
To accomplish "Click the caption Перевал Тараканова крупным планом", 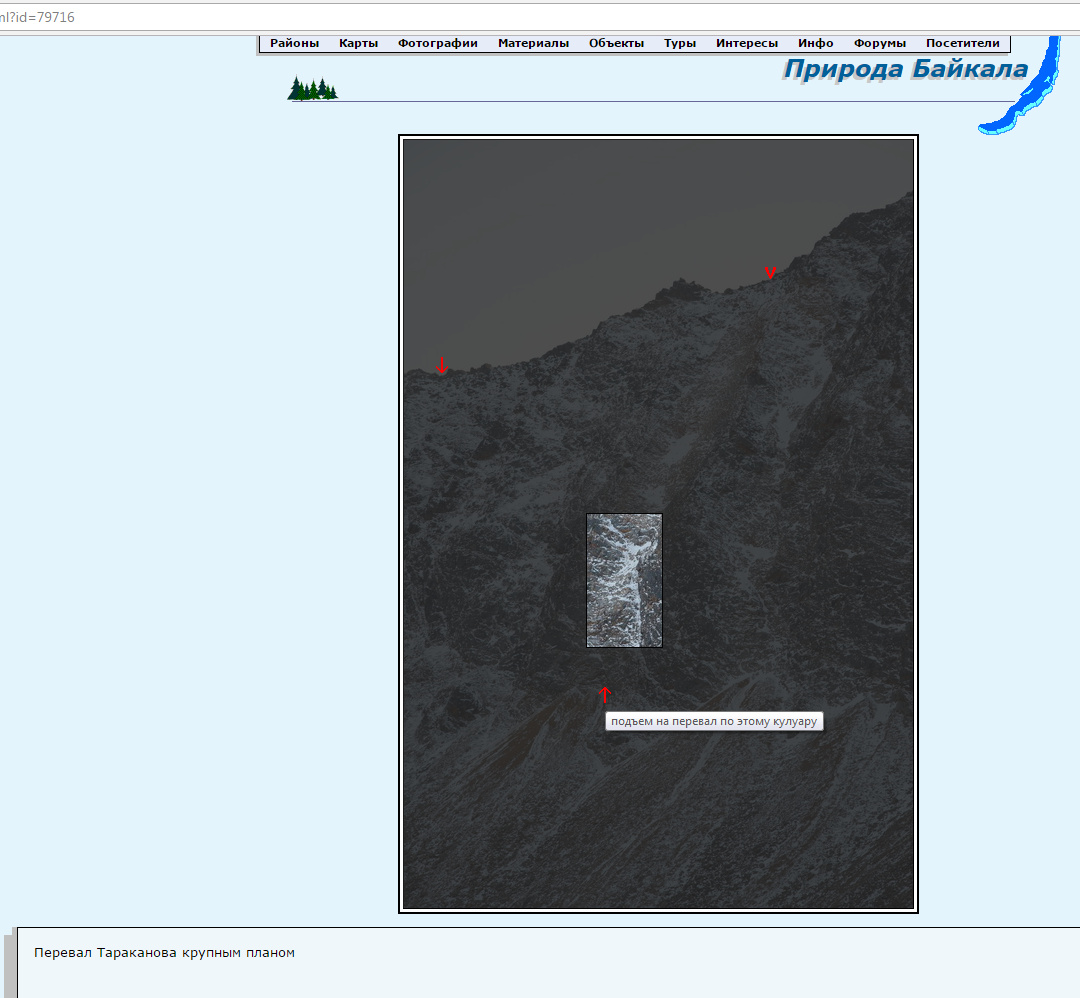I will [x=164, y=953].
